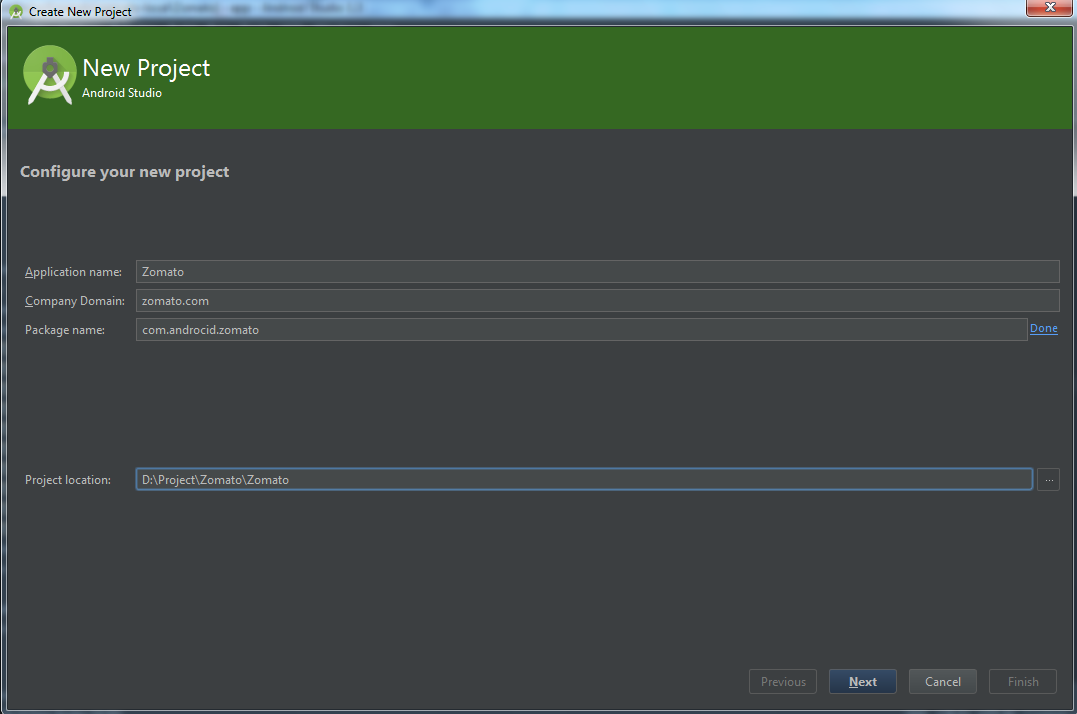Click the Android icon in the title bar
Image resolution: width=1077 pixels, height=714 pixels.
click(x=16, y=12)
